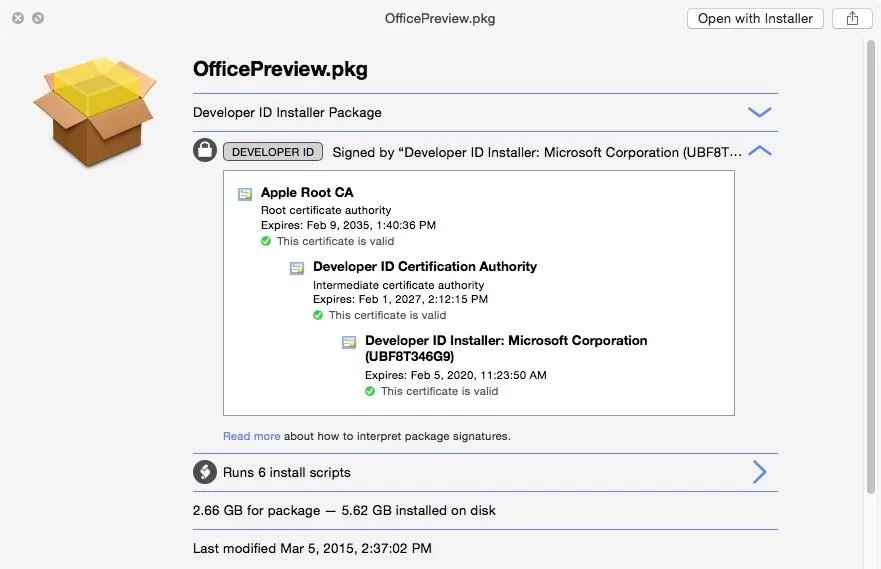Viewport: 881px width, 569px height.
Task: Select Developer ID Installer Microsoft Corporation entry
Action: coord(506,348)
